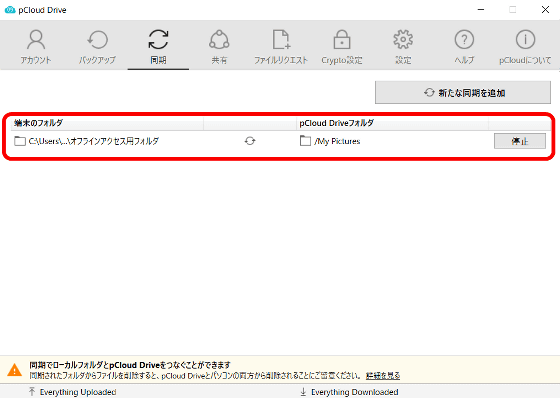Click the download arrow icon in status bar
This screenshot has height=398, width=560.
point(303,392)
